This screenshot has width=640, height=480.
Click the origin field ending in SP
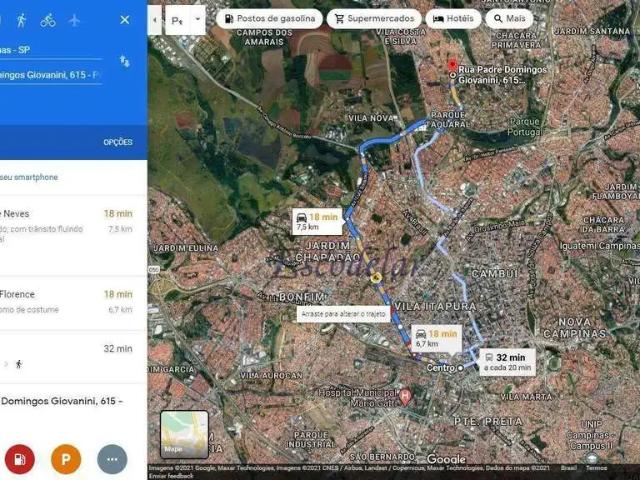click(51, 50)
